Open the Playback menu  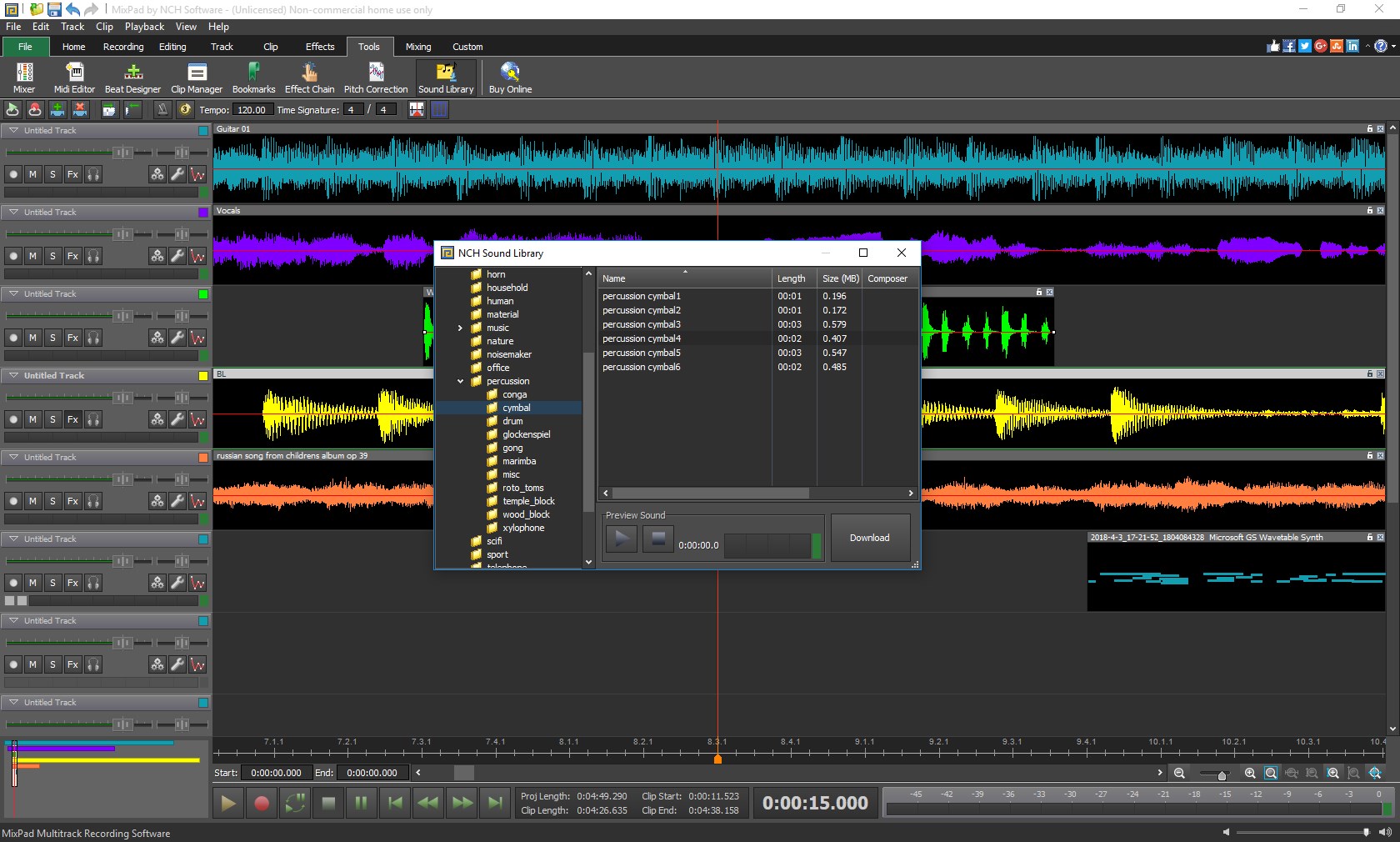[x=144, y=26]
